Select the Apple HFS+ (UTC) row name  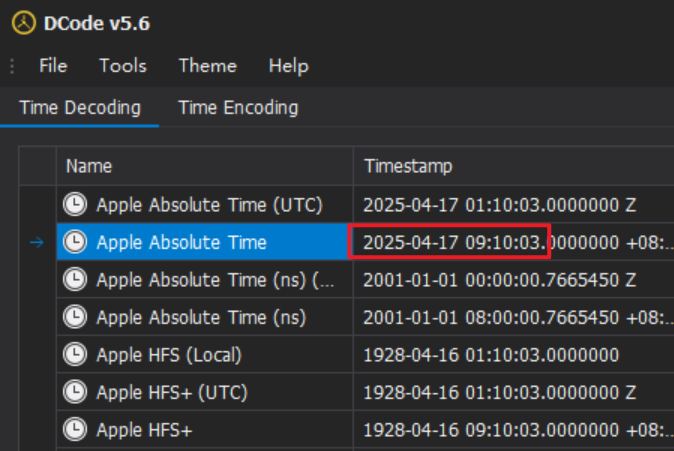click(x=172, y=392)
